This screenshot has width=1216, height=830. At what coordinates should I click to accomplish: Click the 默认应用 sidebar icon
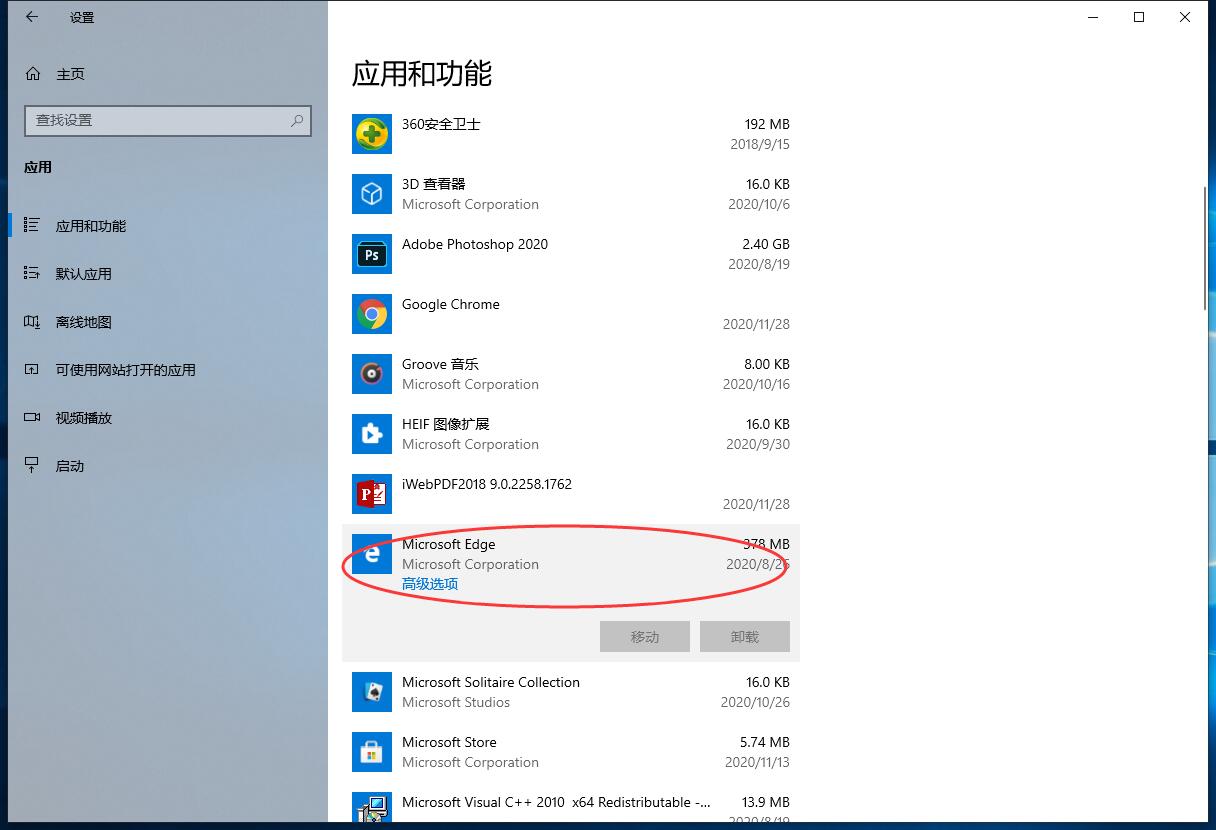(32, 274)
